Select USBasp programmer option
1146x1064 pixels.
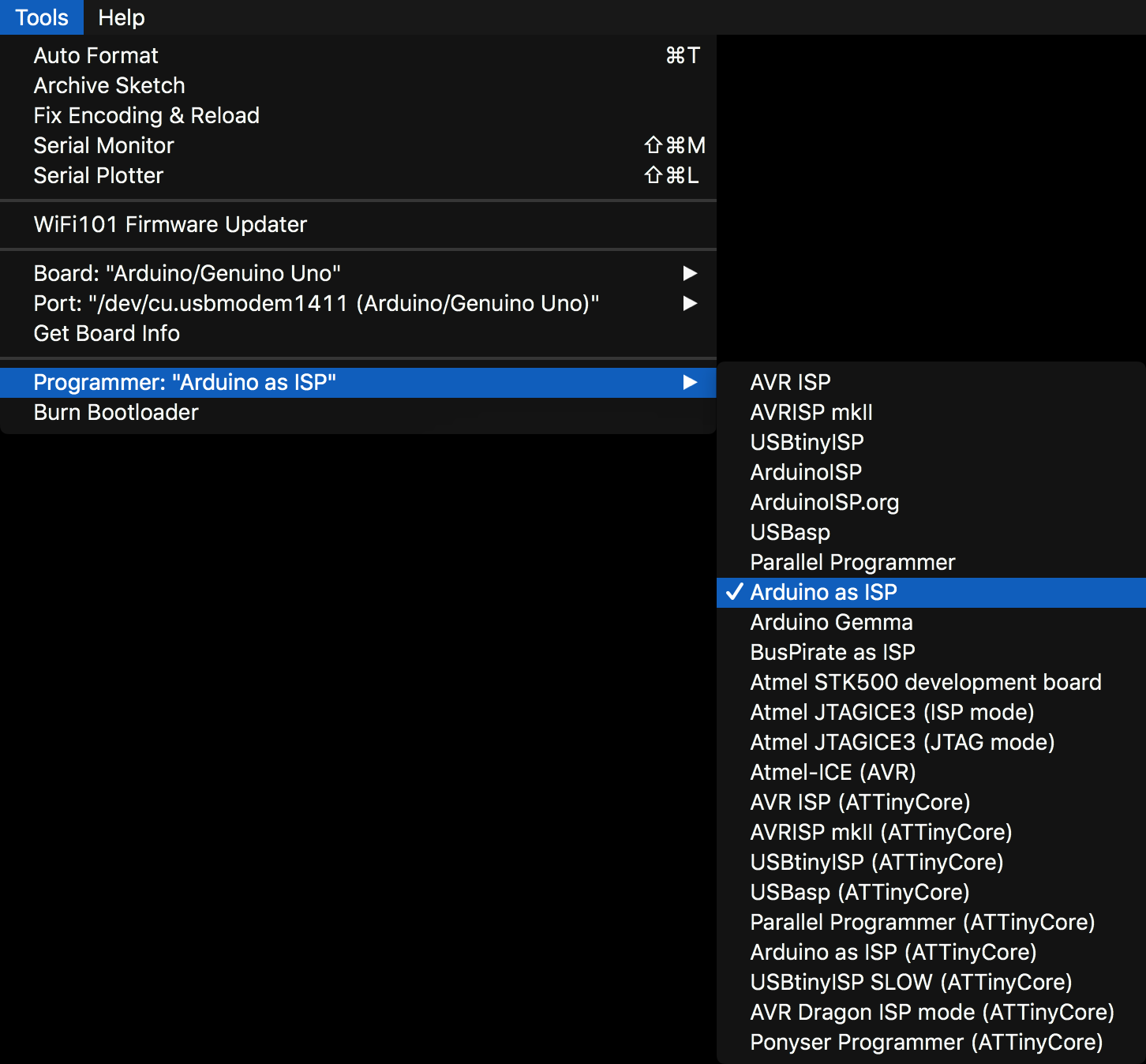pyautogui.click(x=790, y=532)
